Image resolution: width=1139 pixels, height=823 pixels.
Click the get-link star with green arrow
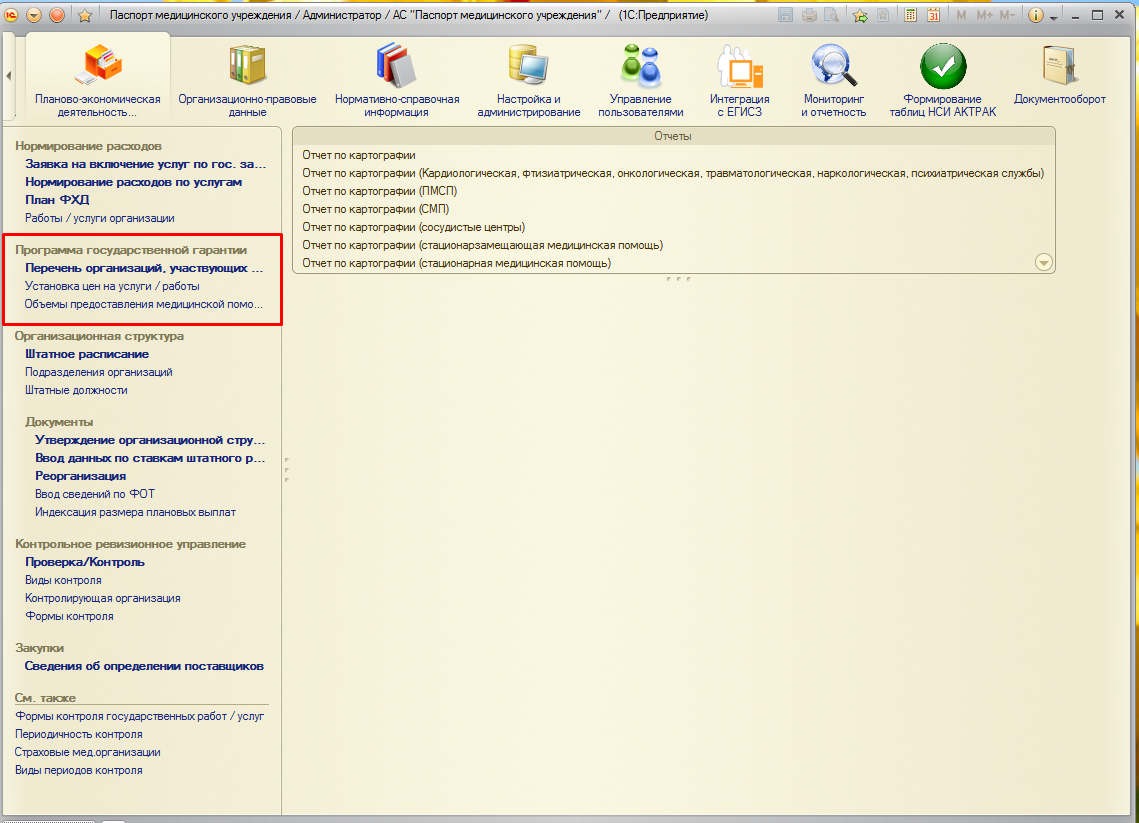[860, 15]
